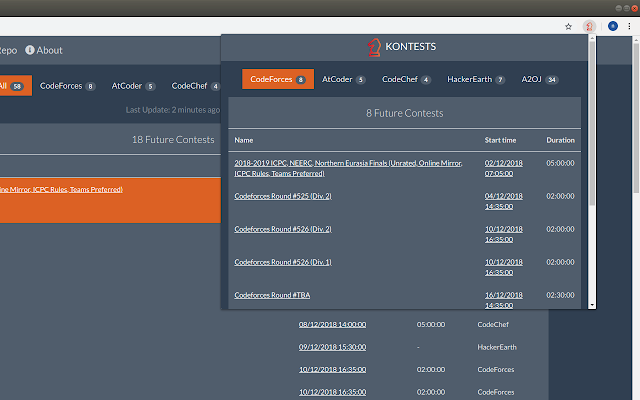Image resolution: width=640 pixels, height=400 pixels.
Task: Open Codeforces Round #TBA link
Action: pyautogui.click(x=272, y=295)
